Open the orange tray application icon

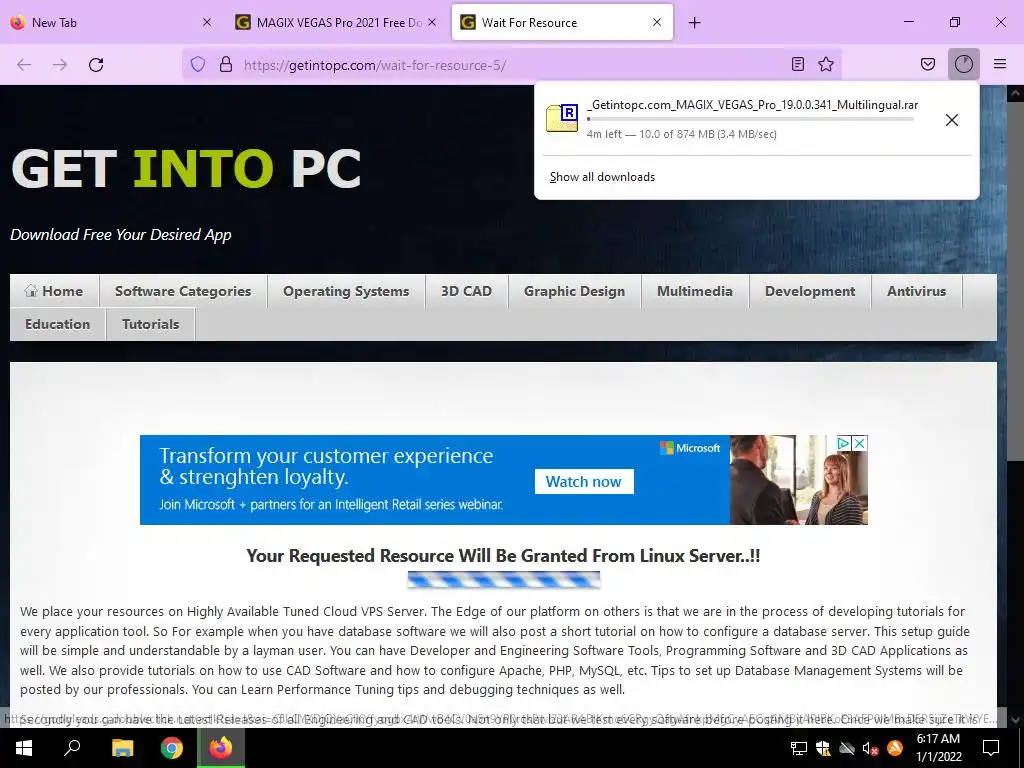click(x=895, y=748)
